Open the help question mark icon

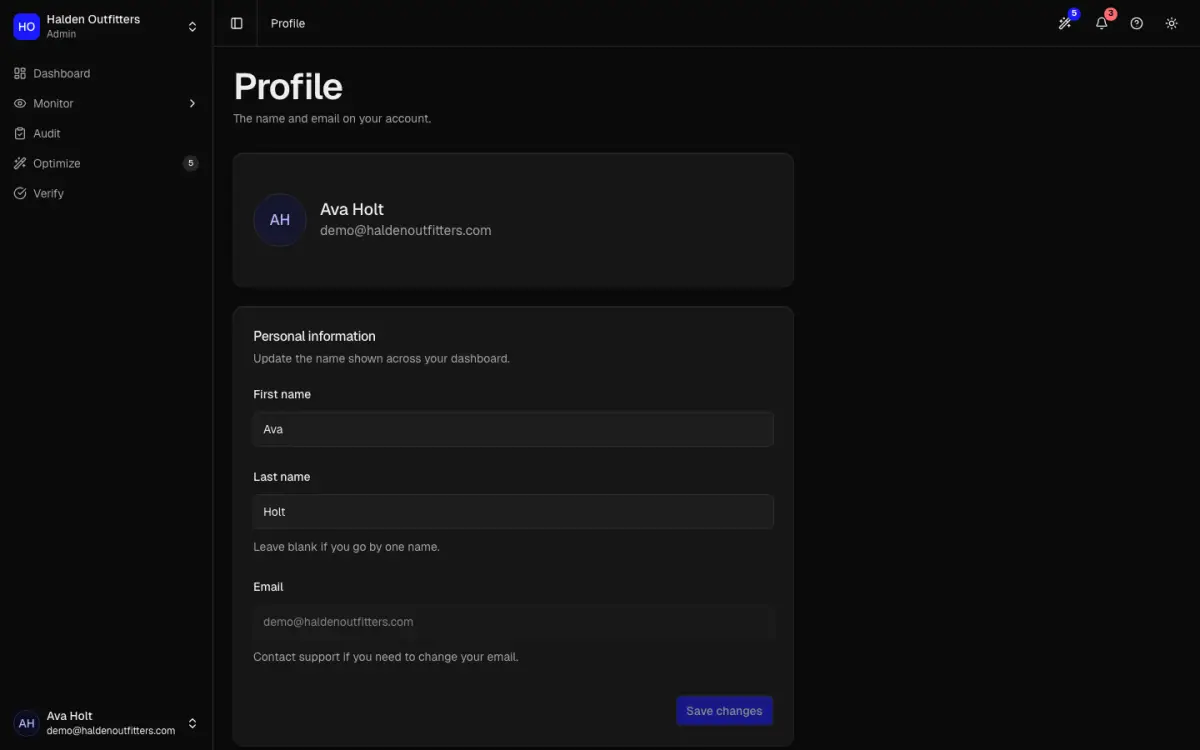coord(1137,23)
